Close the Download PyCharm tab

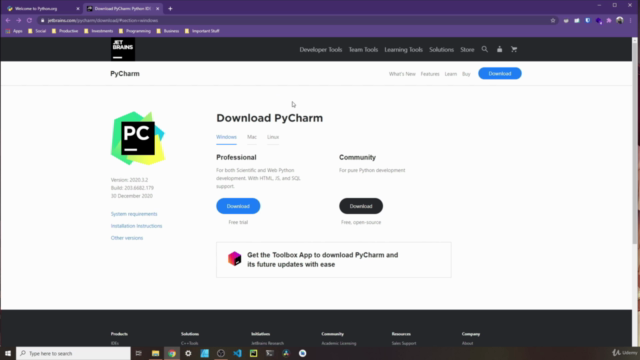click(158, 9)
